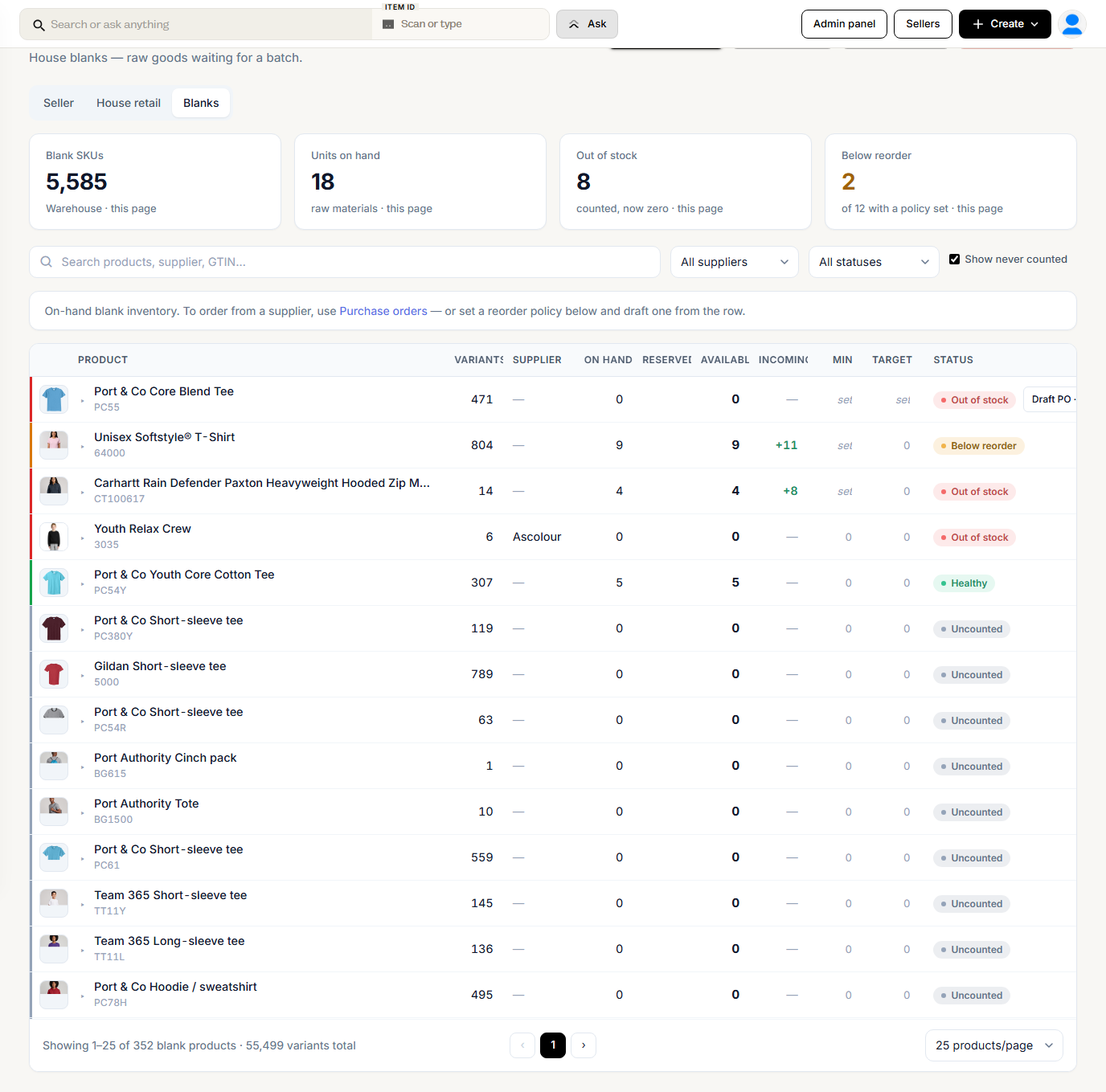Screen dimensions: 1106x1092
Task: Open Port & Co Core Blend Tee thumbnail
Action: coord(54,399)
